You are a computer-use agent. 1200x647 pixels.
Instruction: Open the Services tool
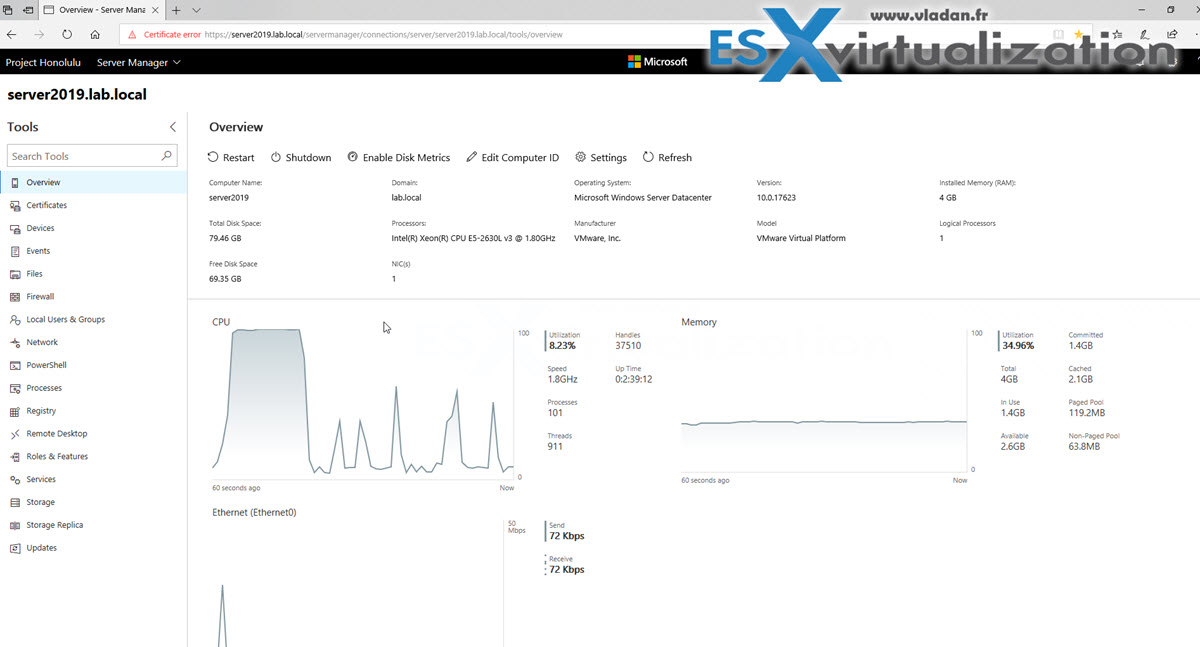click(x=93, y=480)
